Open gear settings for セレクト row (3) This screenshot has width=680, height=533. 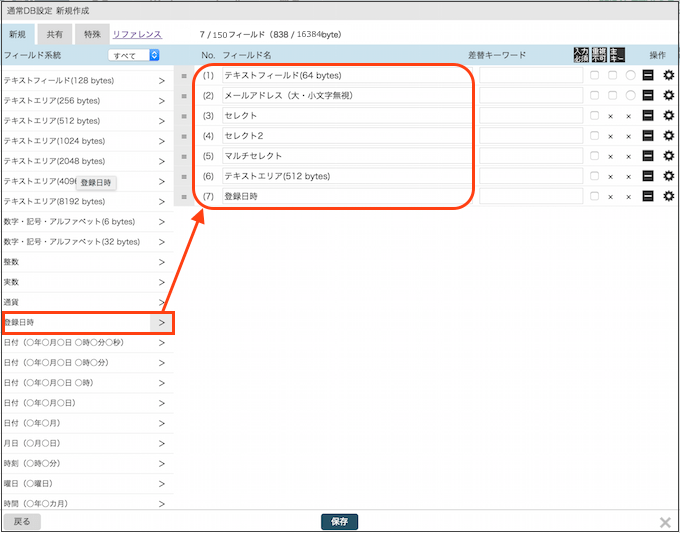click(669, 115)
